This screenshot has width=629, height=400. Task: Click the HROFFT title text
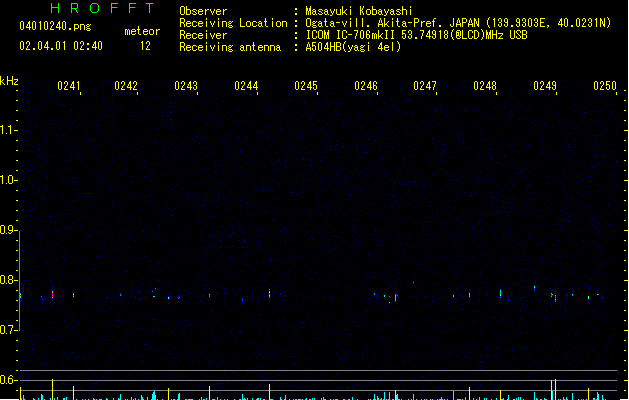tap(102, 8)
